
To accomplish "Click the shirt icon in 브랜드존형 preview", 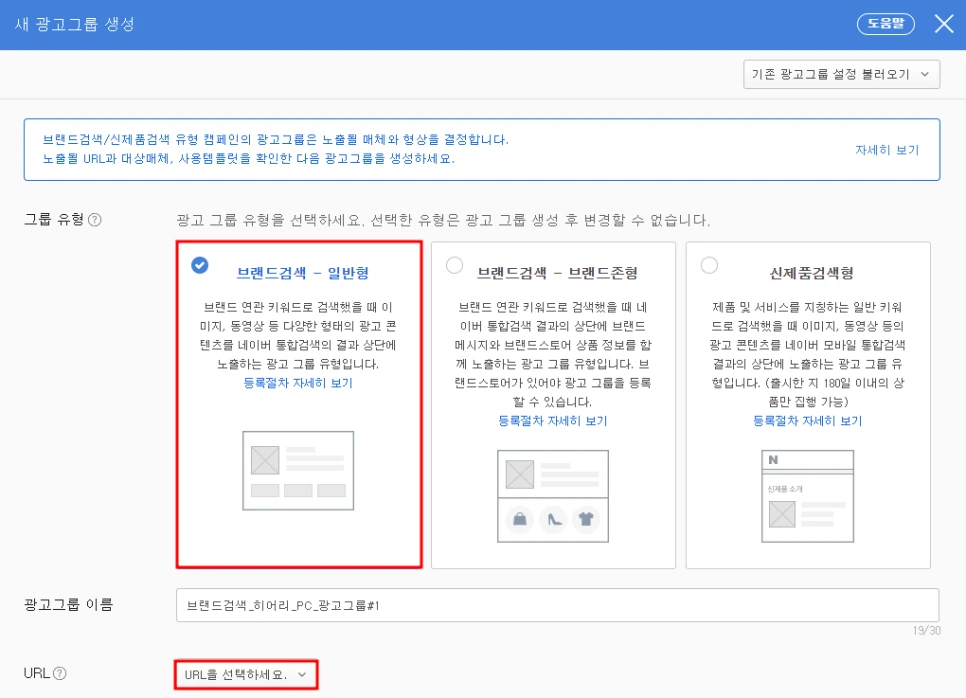I will coord(586,519).
